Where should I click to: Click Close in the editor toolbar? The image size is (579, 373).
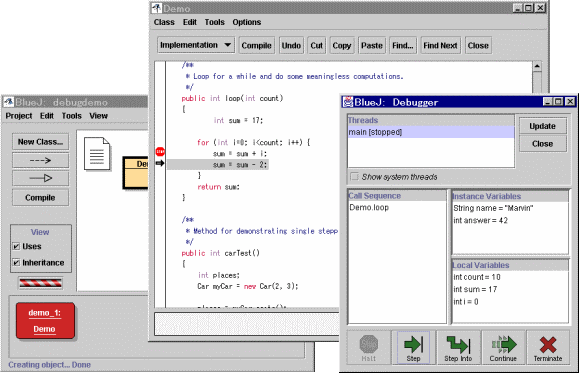coord(478,45)
